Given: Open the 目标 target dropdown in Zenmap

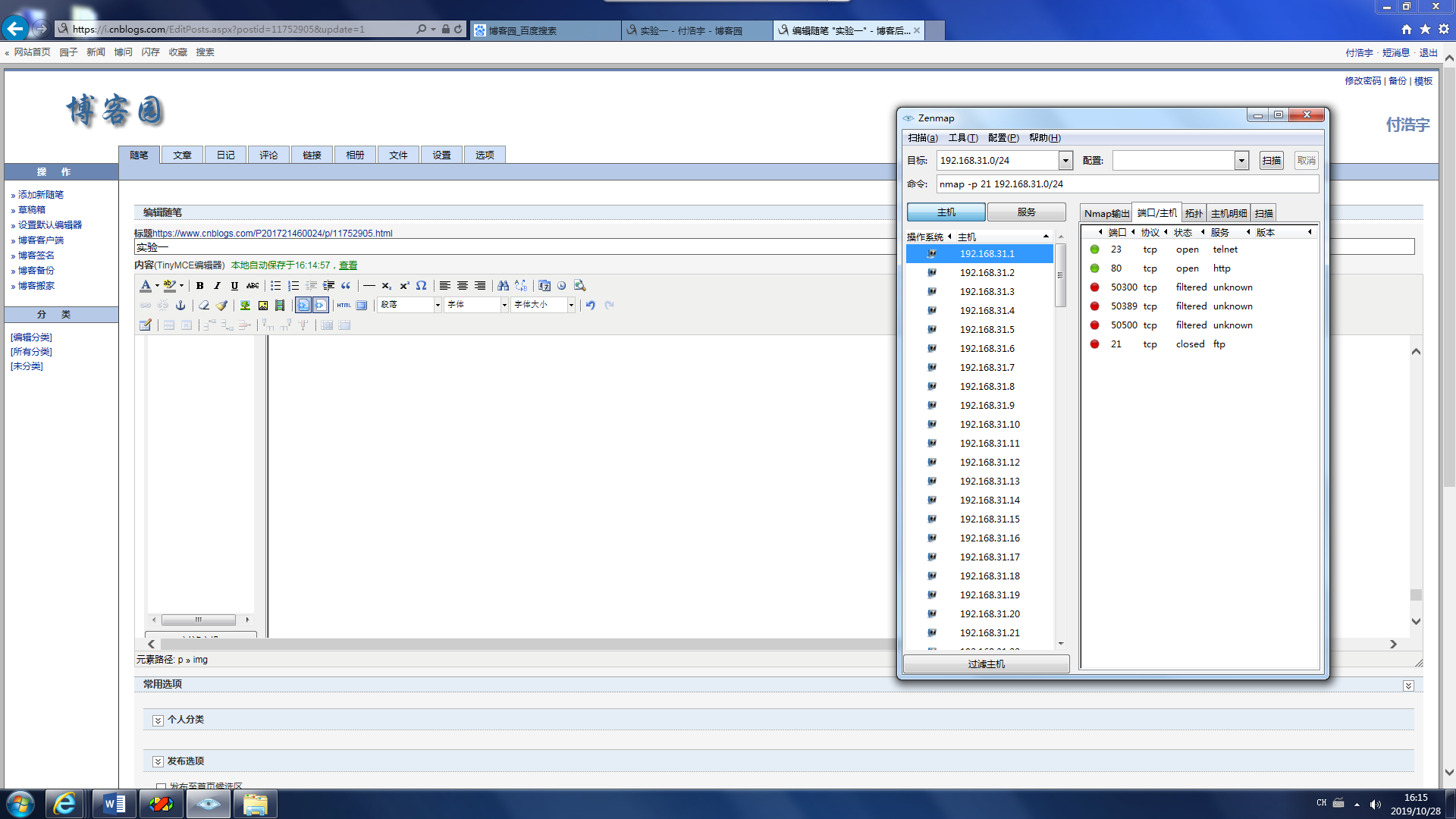Looking at the screenshot, I should click(1065, 161).
